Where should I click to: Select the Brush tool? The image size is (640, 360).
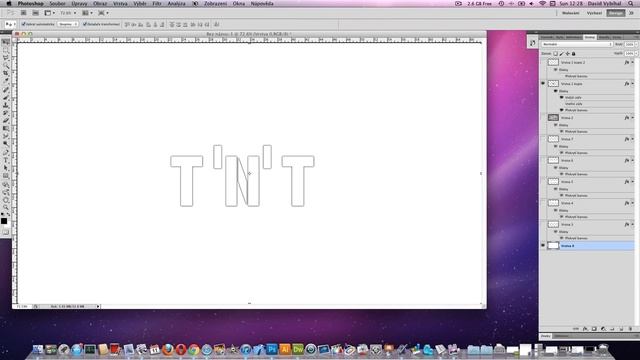(x=6, y=97)
